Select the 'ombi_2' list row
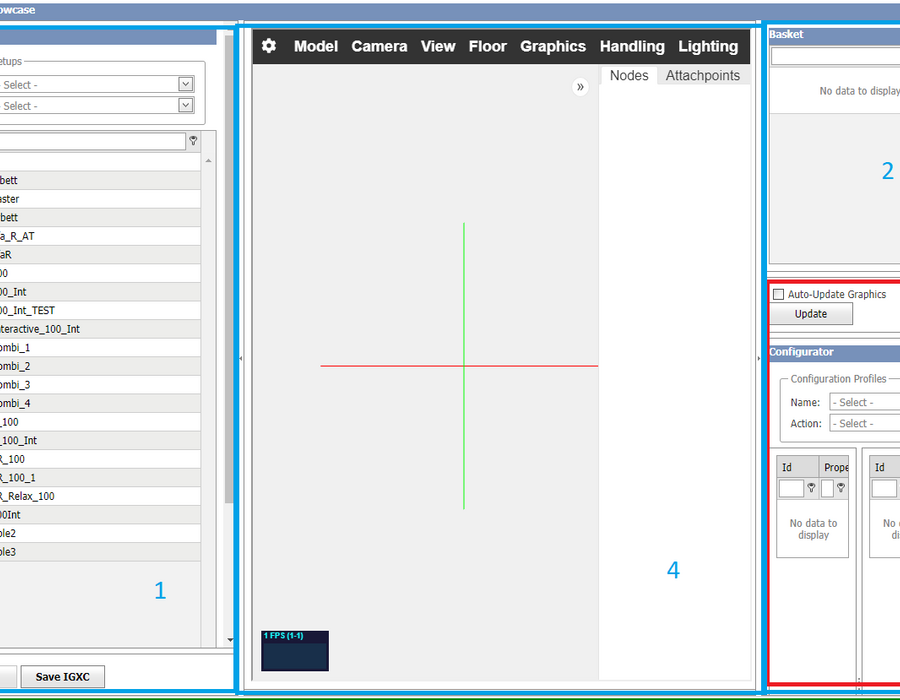The height and width of the screenshot is (700, 900). pos(100,366)
